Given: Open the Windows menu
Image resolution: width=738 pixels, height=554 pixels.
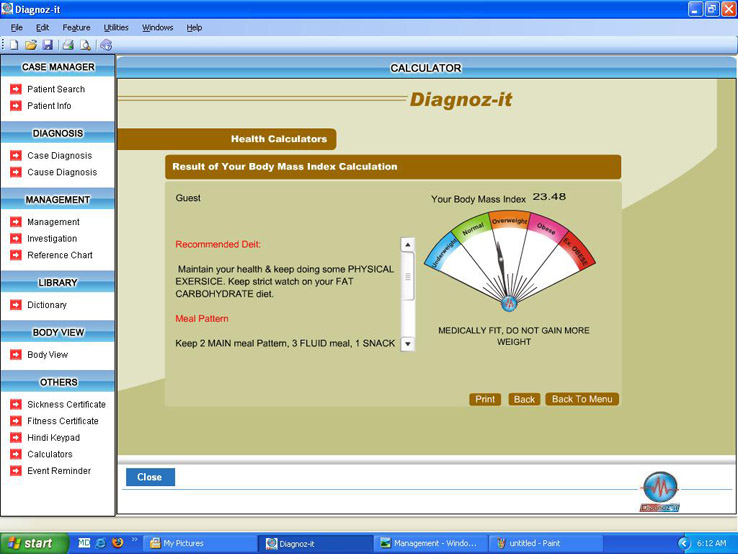Looking at the screenshot, I should point(158,28).
